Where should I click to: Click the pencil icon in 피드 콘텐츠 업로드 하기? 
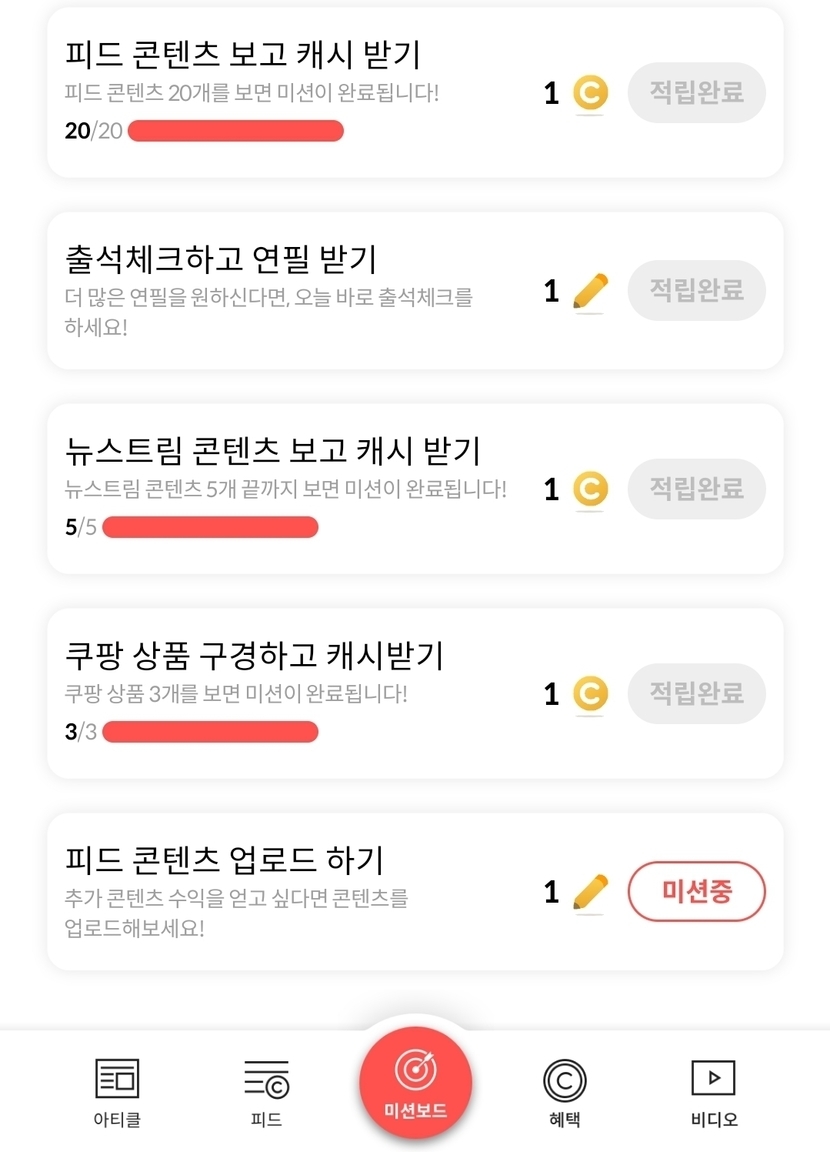click(590, 891)
